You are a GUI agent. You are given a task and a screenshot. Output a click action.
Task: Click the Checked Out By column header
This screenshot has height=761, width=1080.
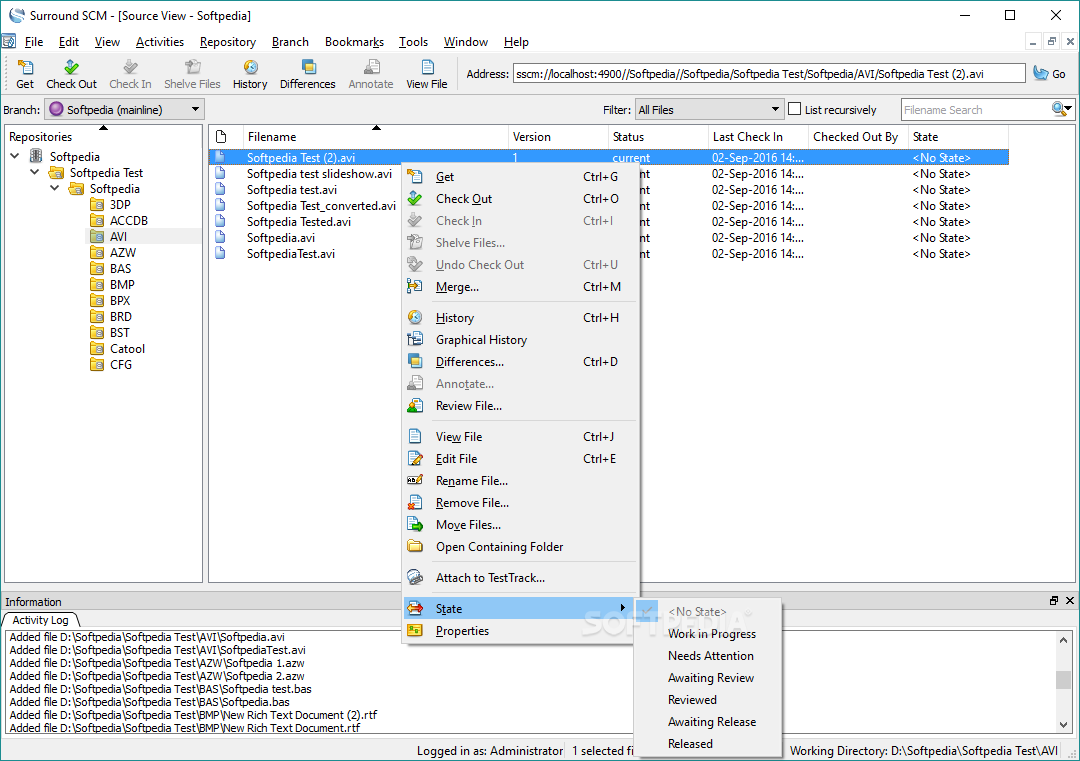click(x=858, y=136)
